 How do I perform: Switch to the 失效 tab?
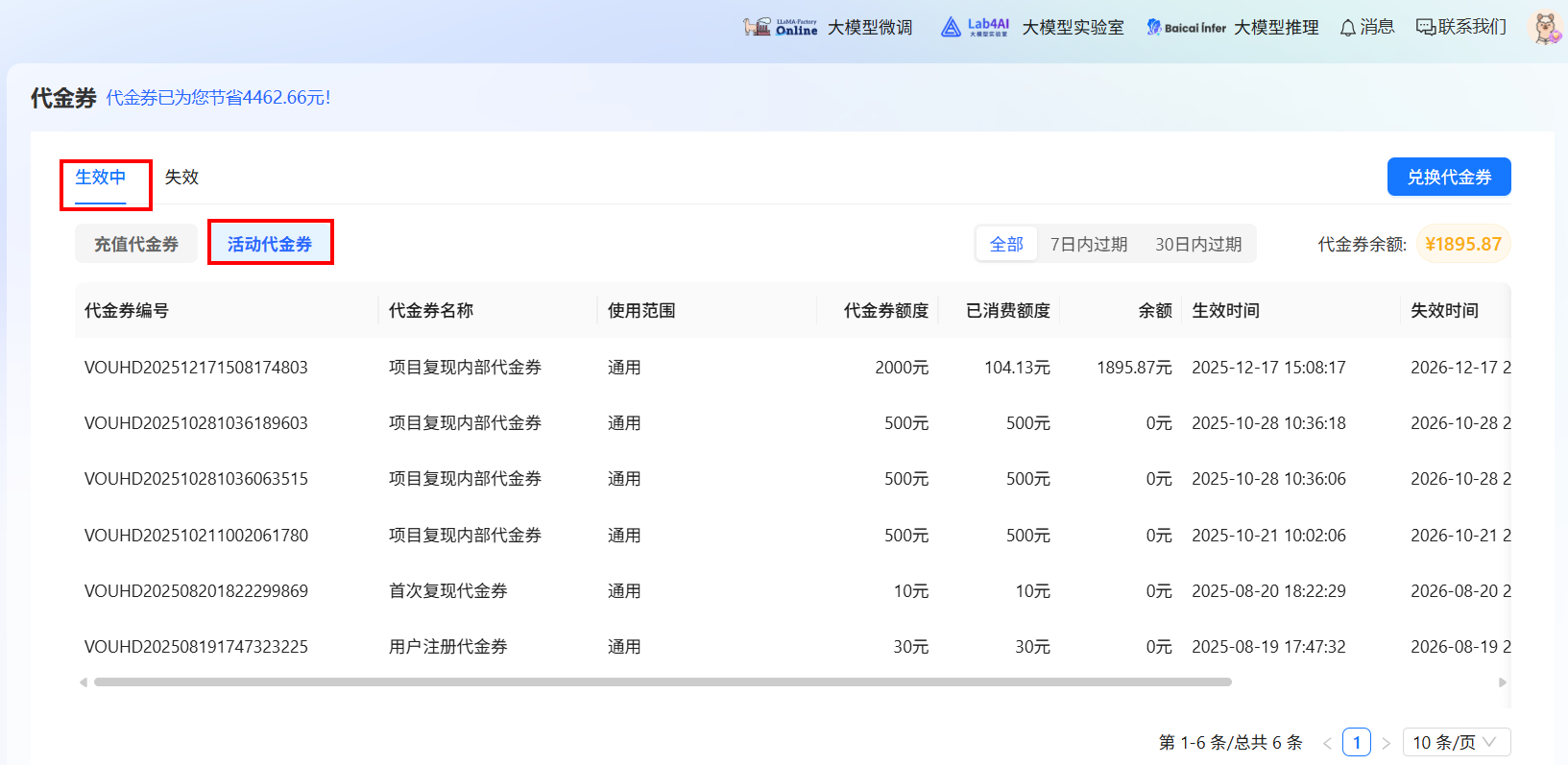(x=181, y=178)
